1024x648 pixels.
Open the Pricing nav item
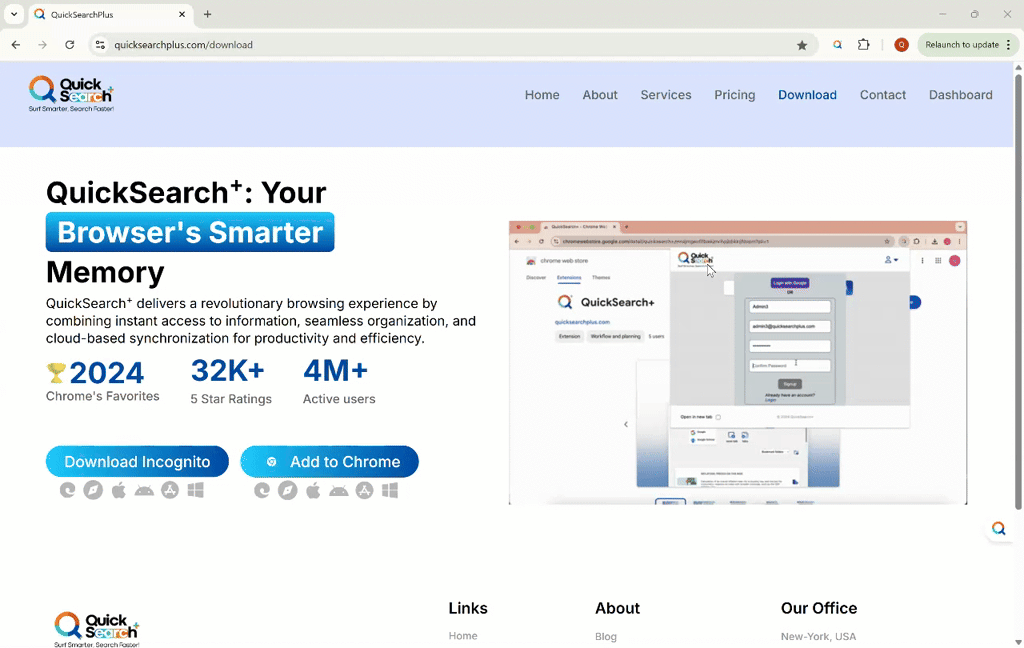click(734, 95)
